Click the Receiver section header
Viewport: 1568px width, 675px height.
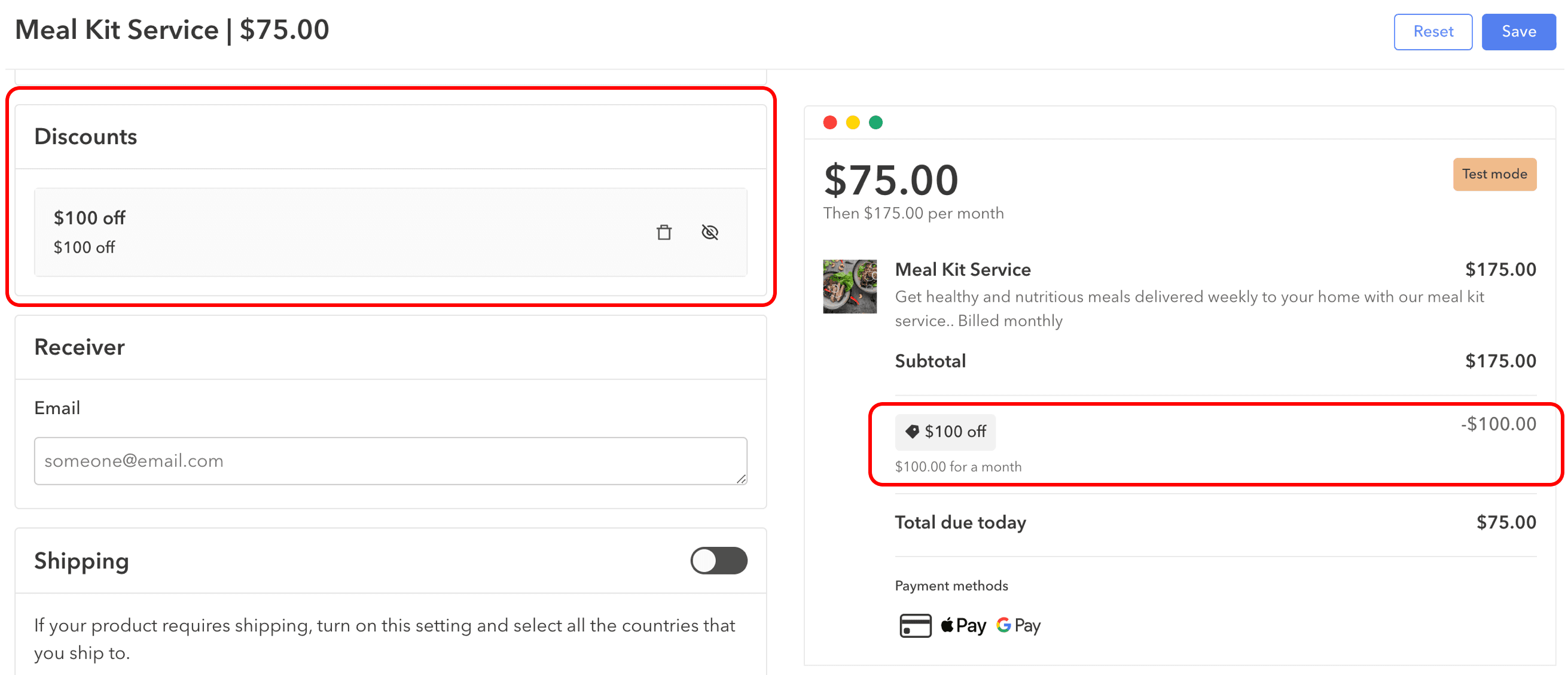tap(80, 347)
